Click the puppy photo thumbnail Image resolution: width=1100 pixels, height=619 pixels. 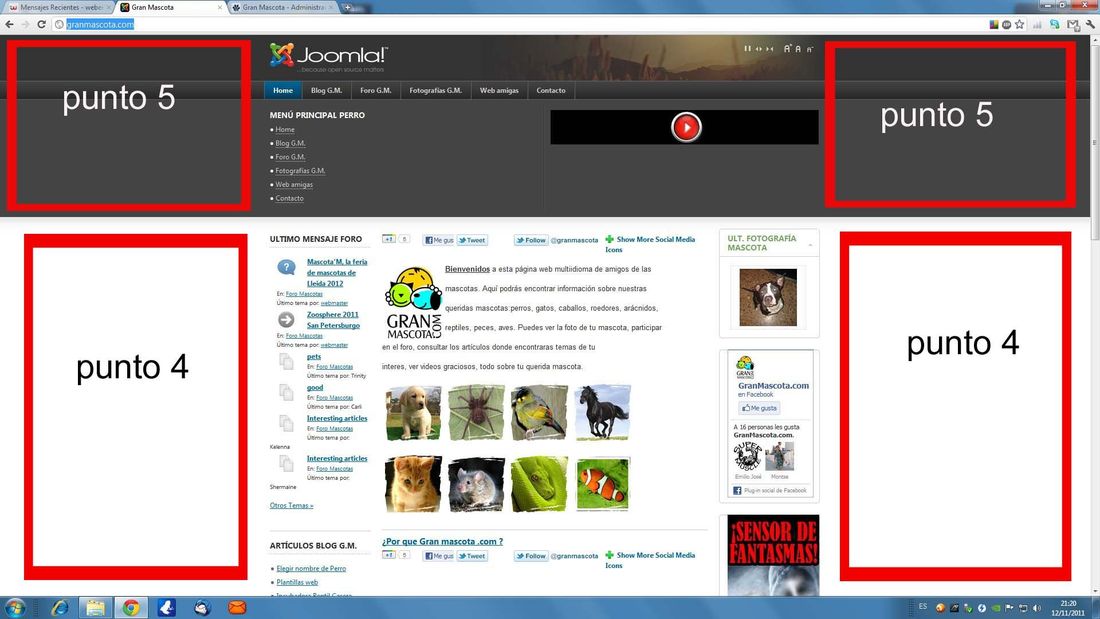[x=413, y=413]
